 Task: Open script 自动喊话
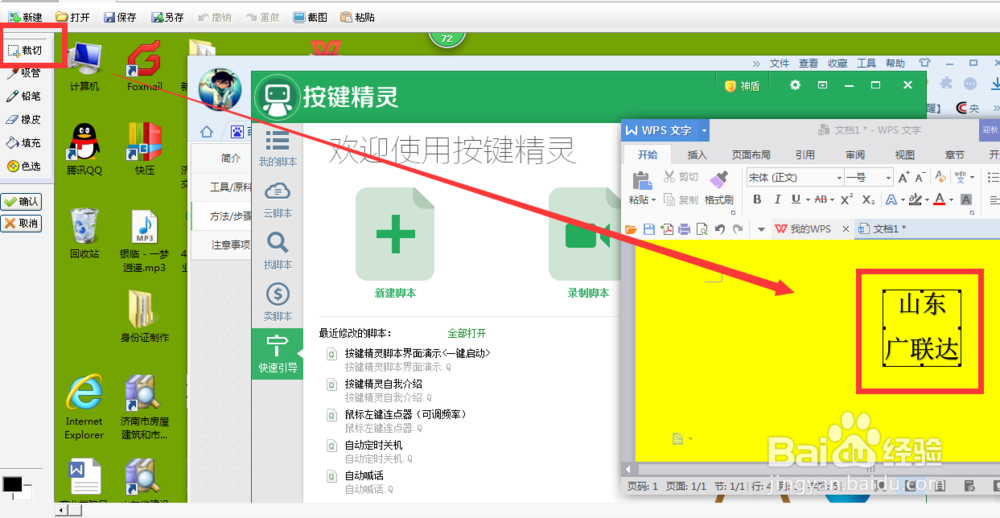(364, 475)
